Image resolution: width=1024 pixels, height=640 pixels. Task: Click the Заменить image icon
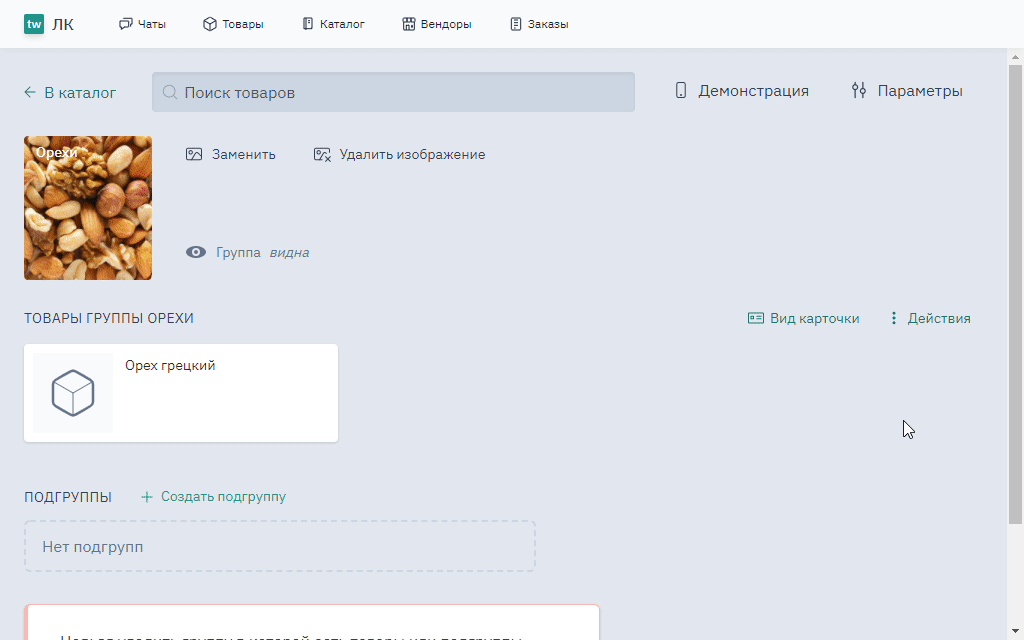[194, 155]
